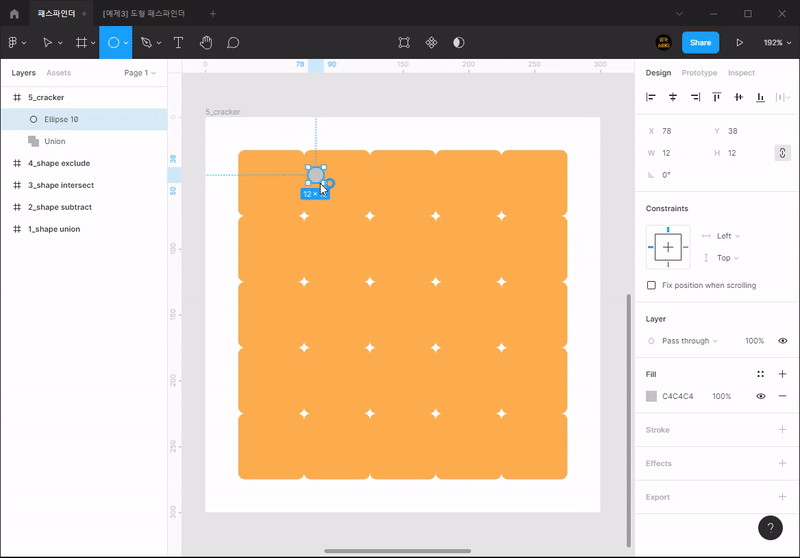This screenshot has width=800, height=558.
Task: Switch to Prototype tab
Action: click(x=699, y=73)
